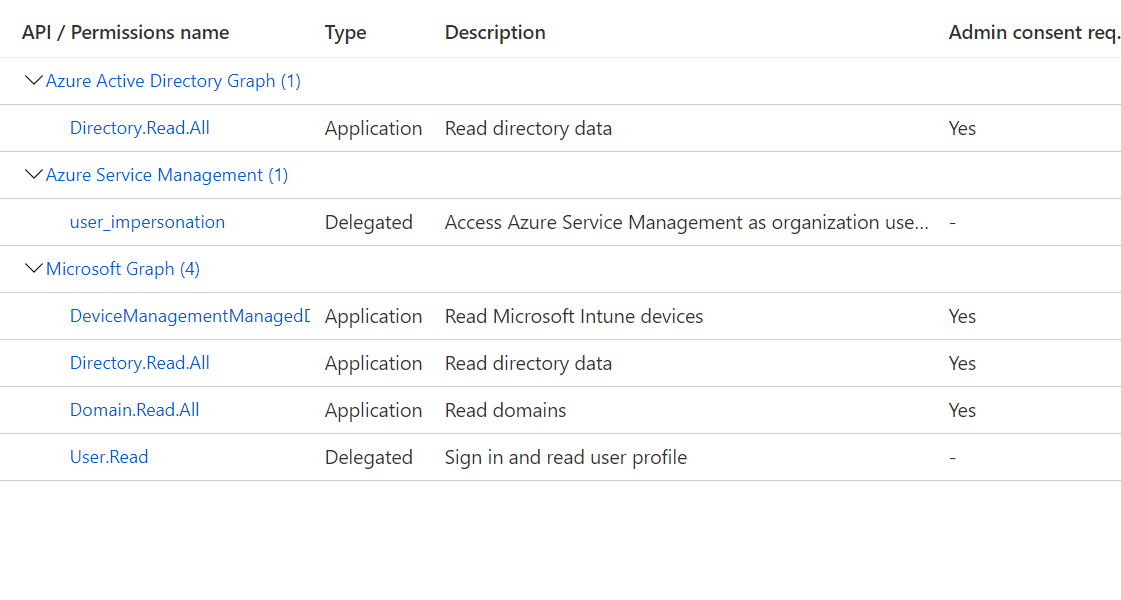The height and width of the screenshot is (600, 1121).
Task: Select the user_impersonation permission
Action: click(x=147, y=221)
